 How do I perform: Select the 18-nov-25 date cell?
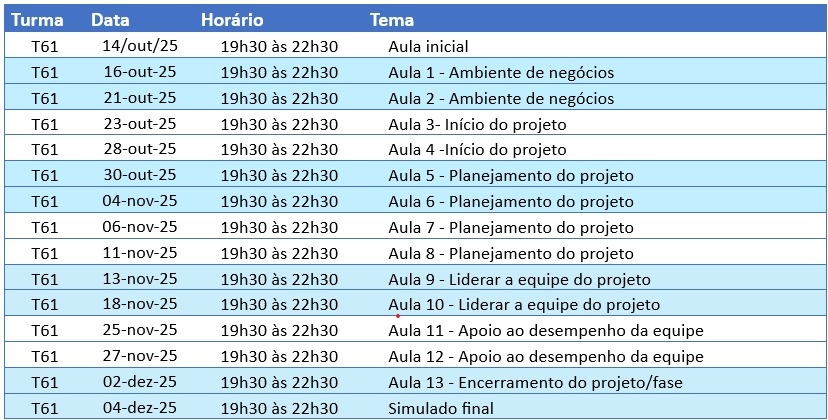pos(139,304)
